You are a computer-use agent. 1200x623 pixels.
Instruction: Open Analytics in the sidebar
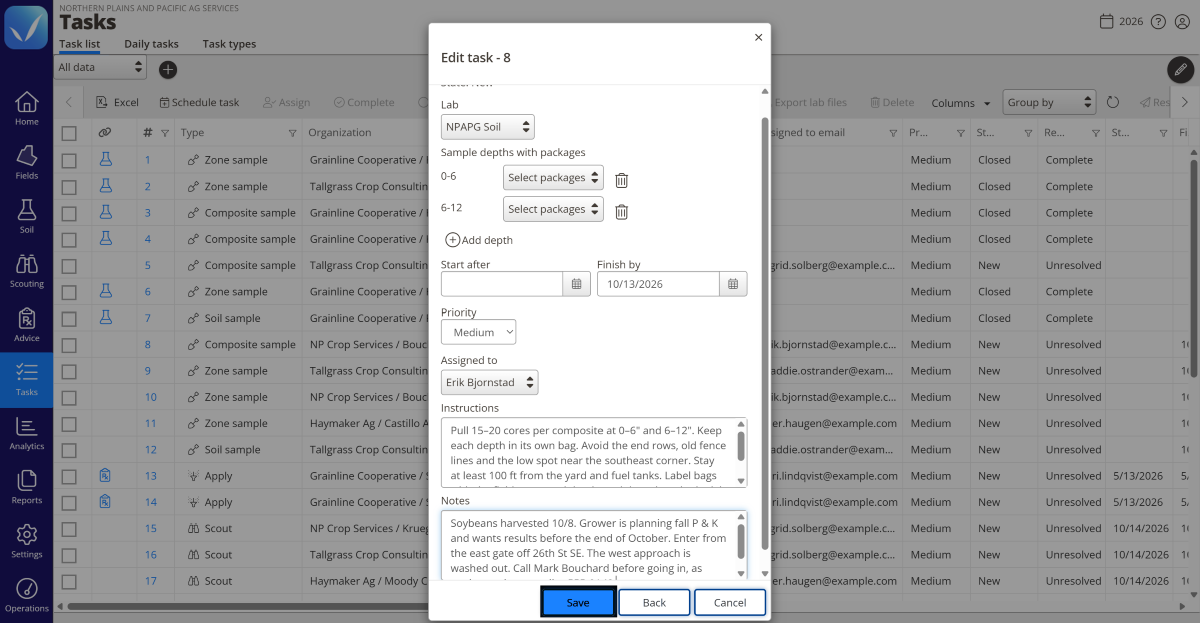(x=27, y=433)
